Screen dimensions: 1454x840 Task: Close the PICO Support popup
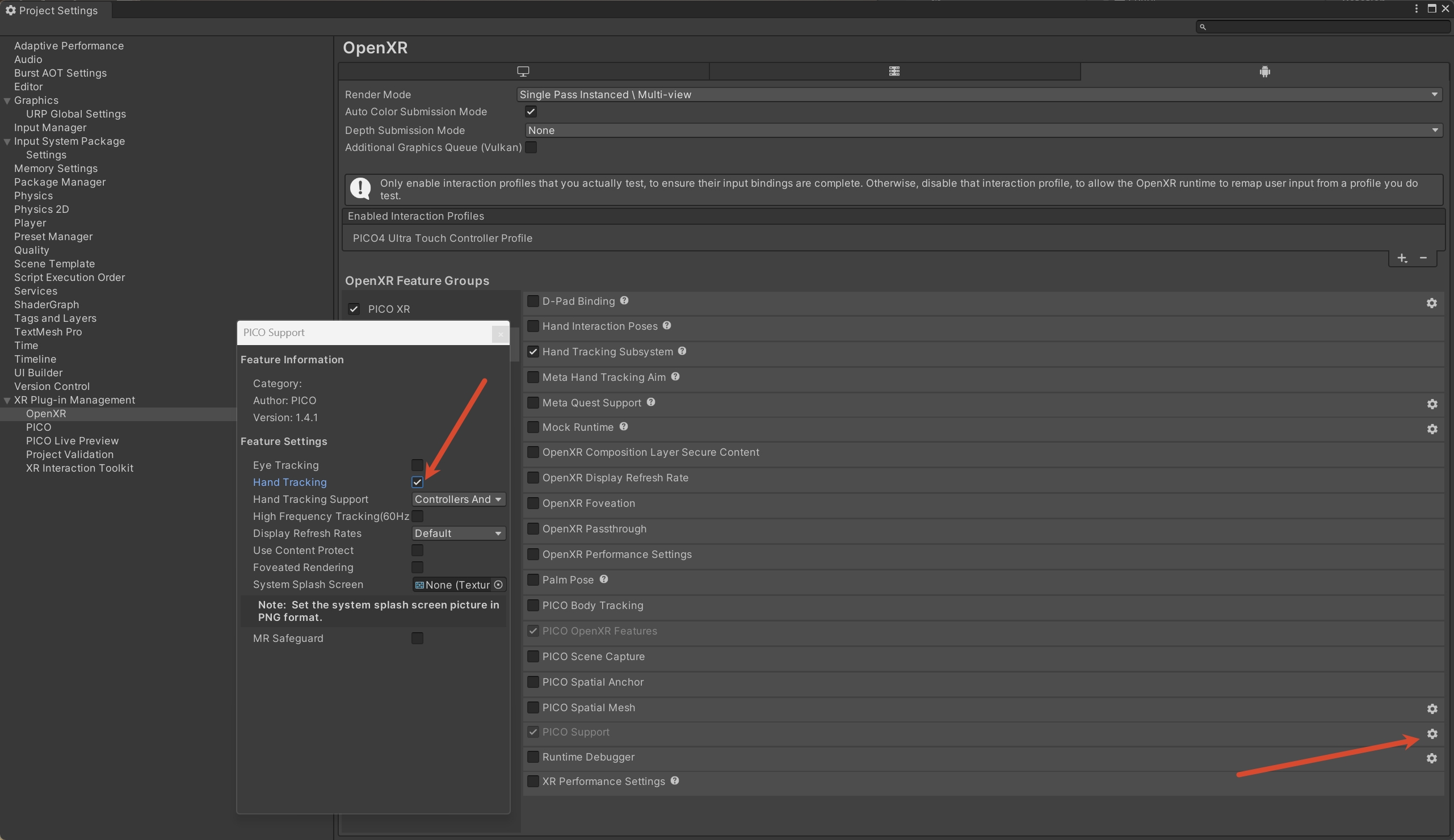coord(500,334)
